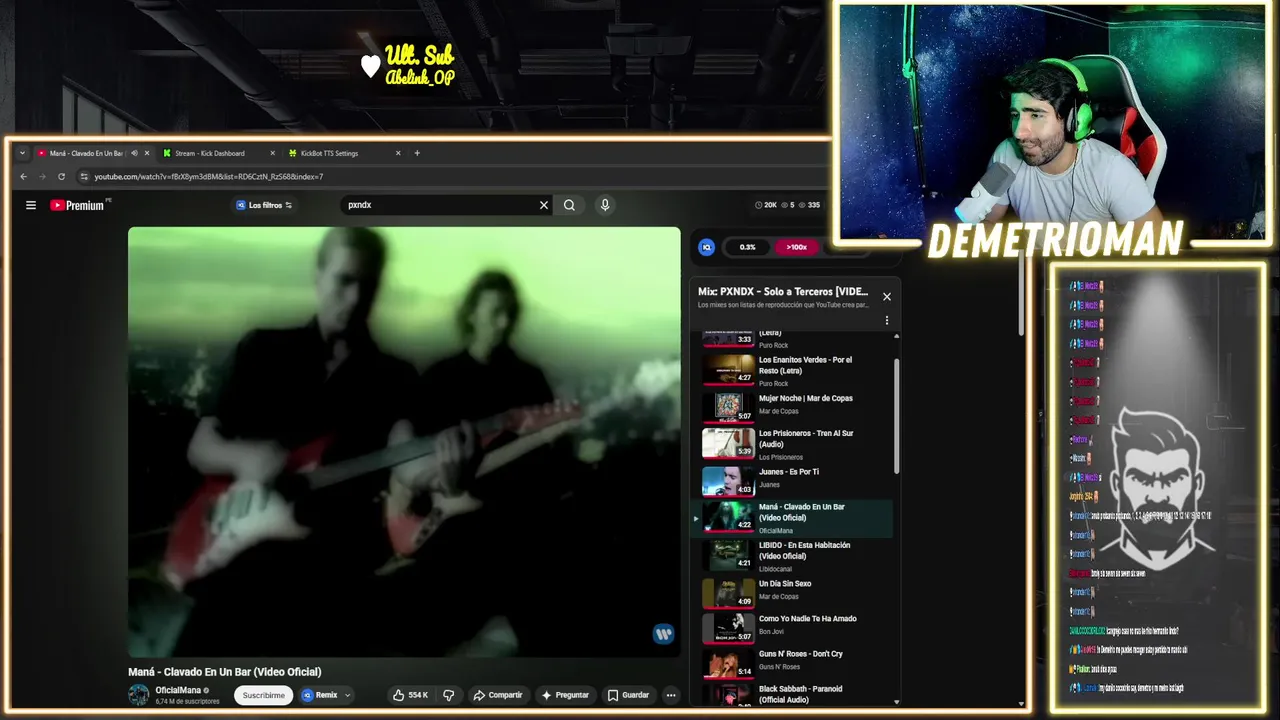
Task: Go to YouTube Premium home logo
Action: (x=78, y=205)
